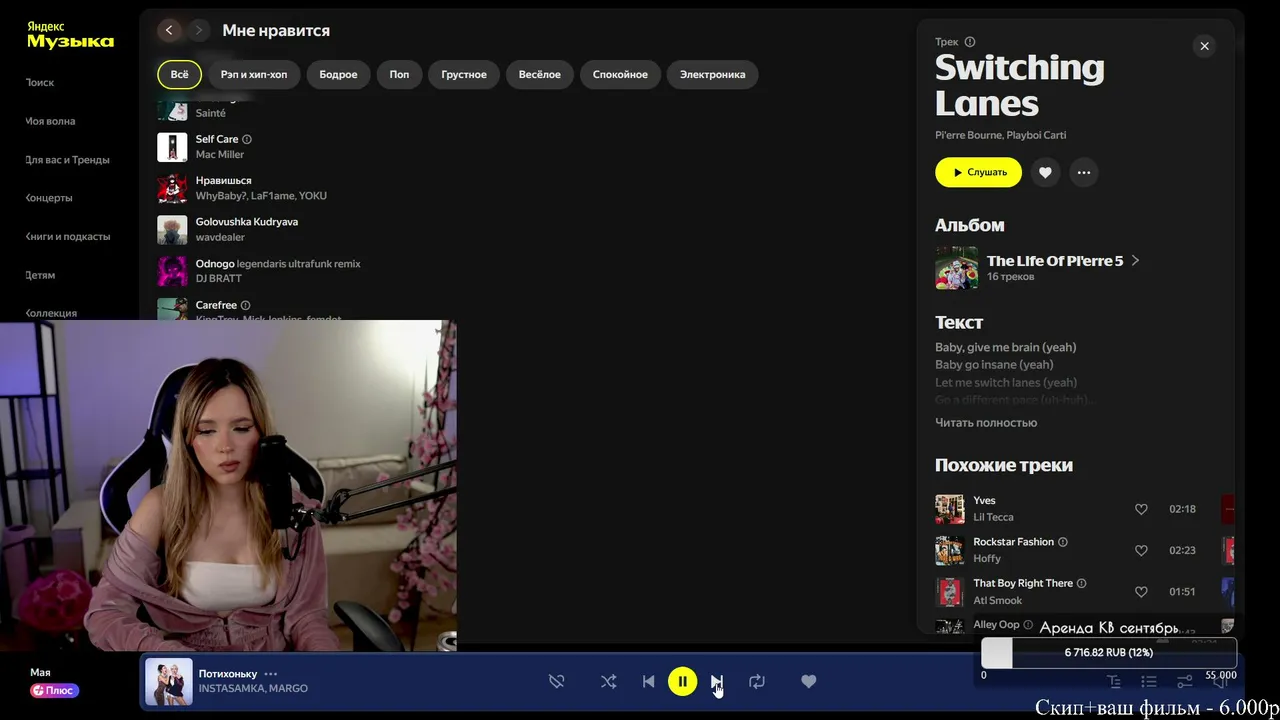
Task: Click the Нравишься track cover
Action: [x=172, y=188]
